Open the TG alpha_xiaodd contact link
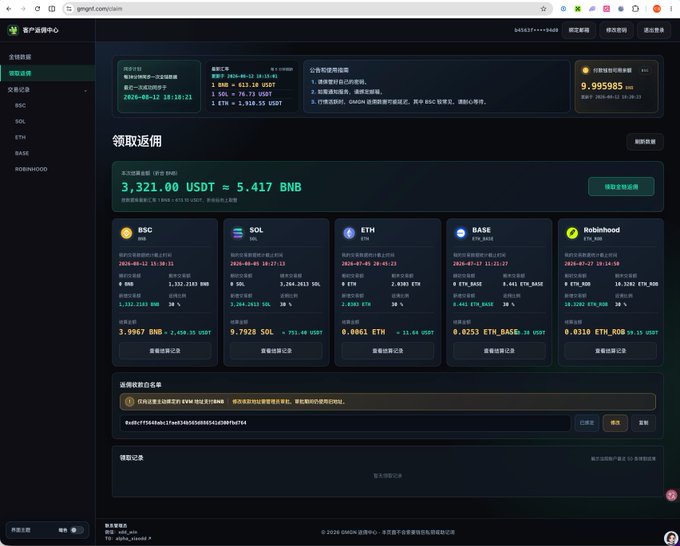Viewport: 680px width, 546px height. pos(132,538)
